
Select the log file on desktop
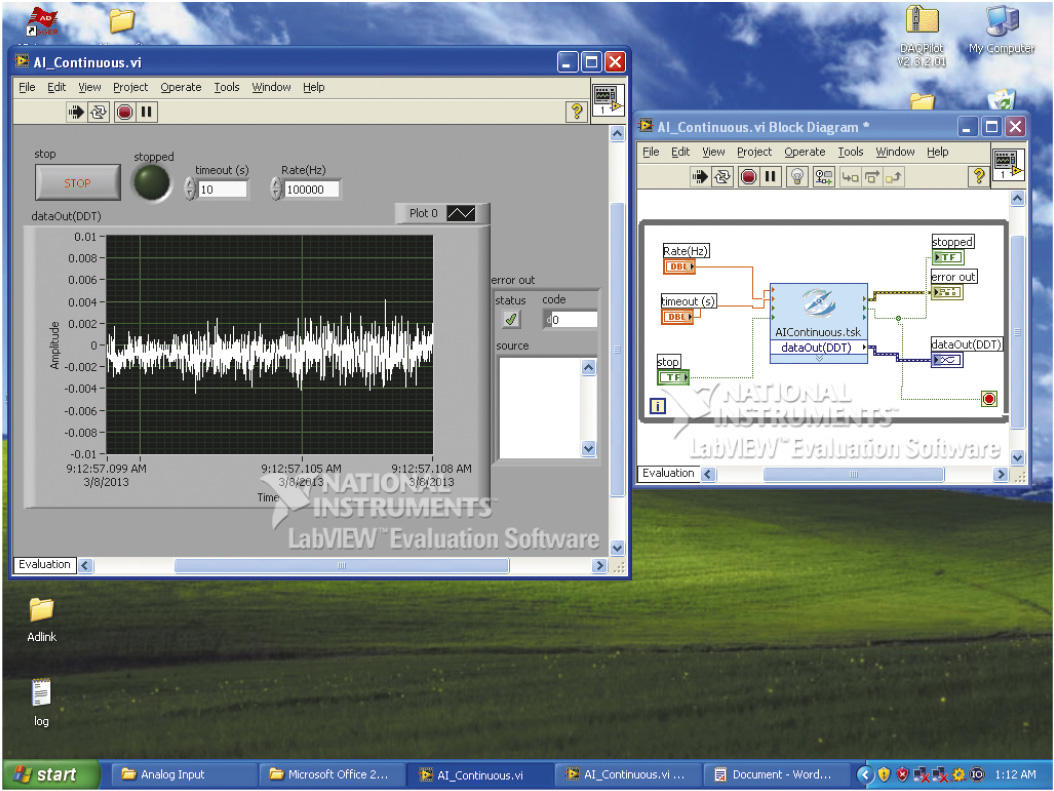pyautogui.click(x=42, y=702)
